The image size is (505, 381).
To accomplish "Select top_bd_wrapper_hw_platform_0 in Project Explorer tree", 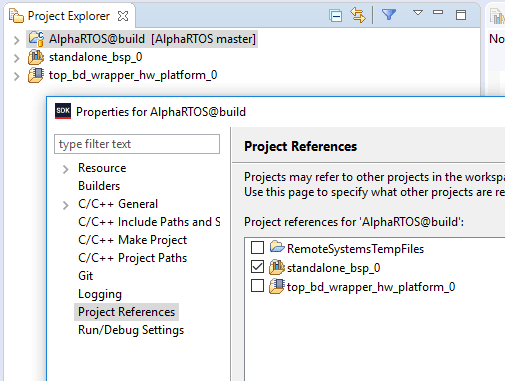I will [133, 75].
